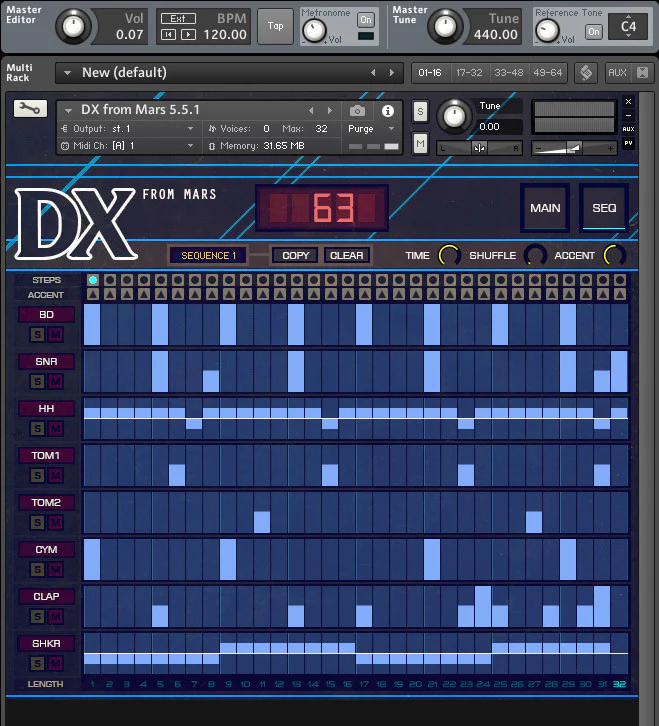Viewport: 659px width, 726px height.
Task: Toggle instrument AUX sends panel
Action: coord(628,129)
